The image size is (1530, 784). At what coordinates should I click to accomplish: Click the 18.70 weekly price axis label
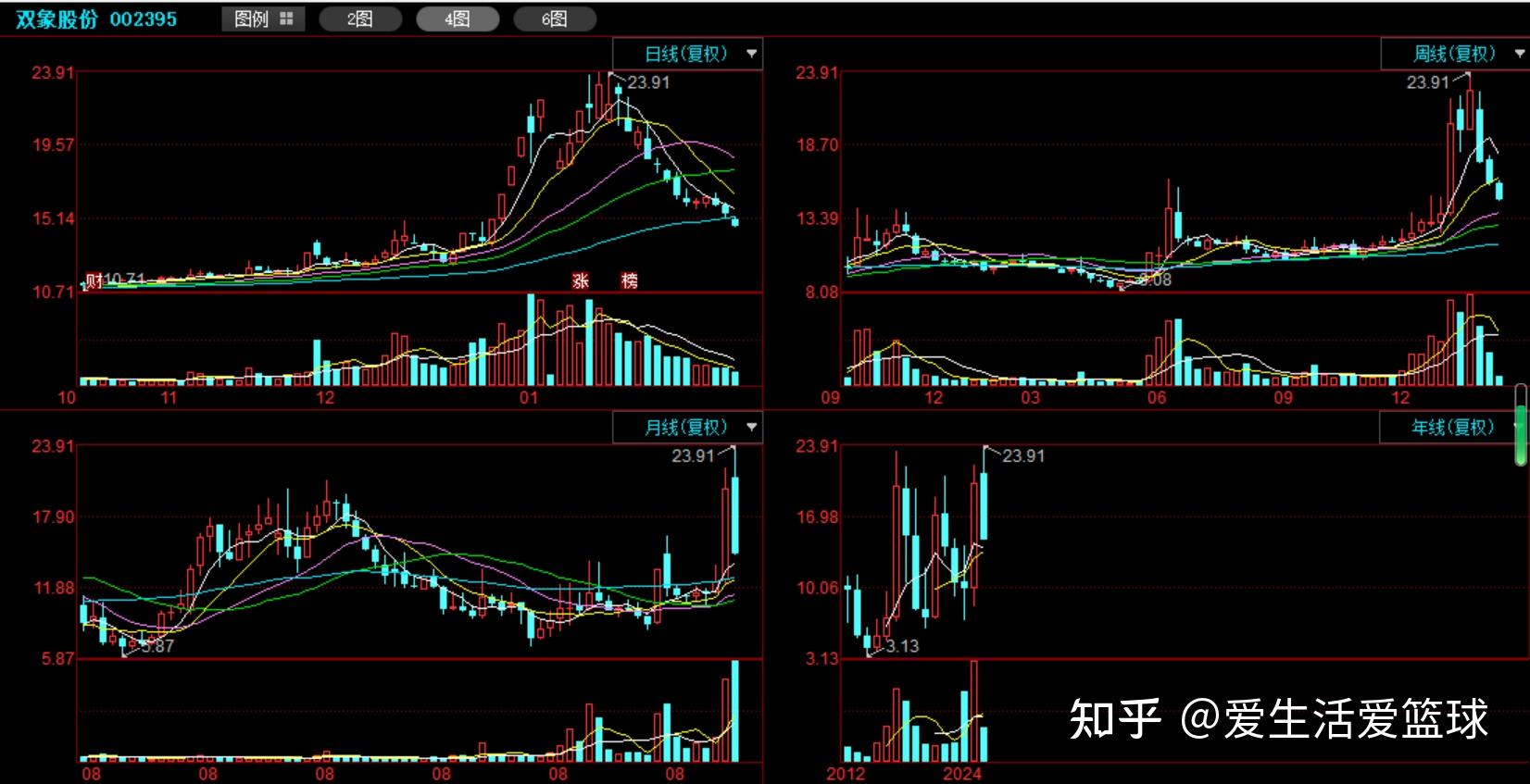click(x=818, y=145)
